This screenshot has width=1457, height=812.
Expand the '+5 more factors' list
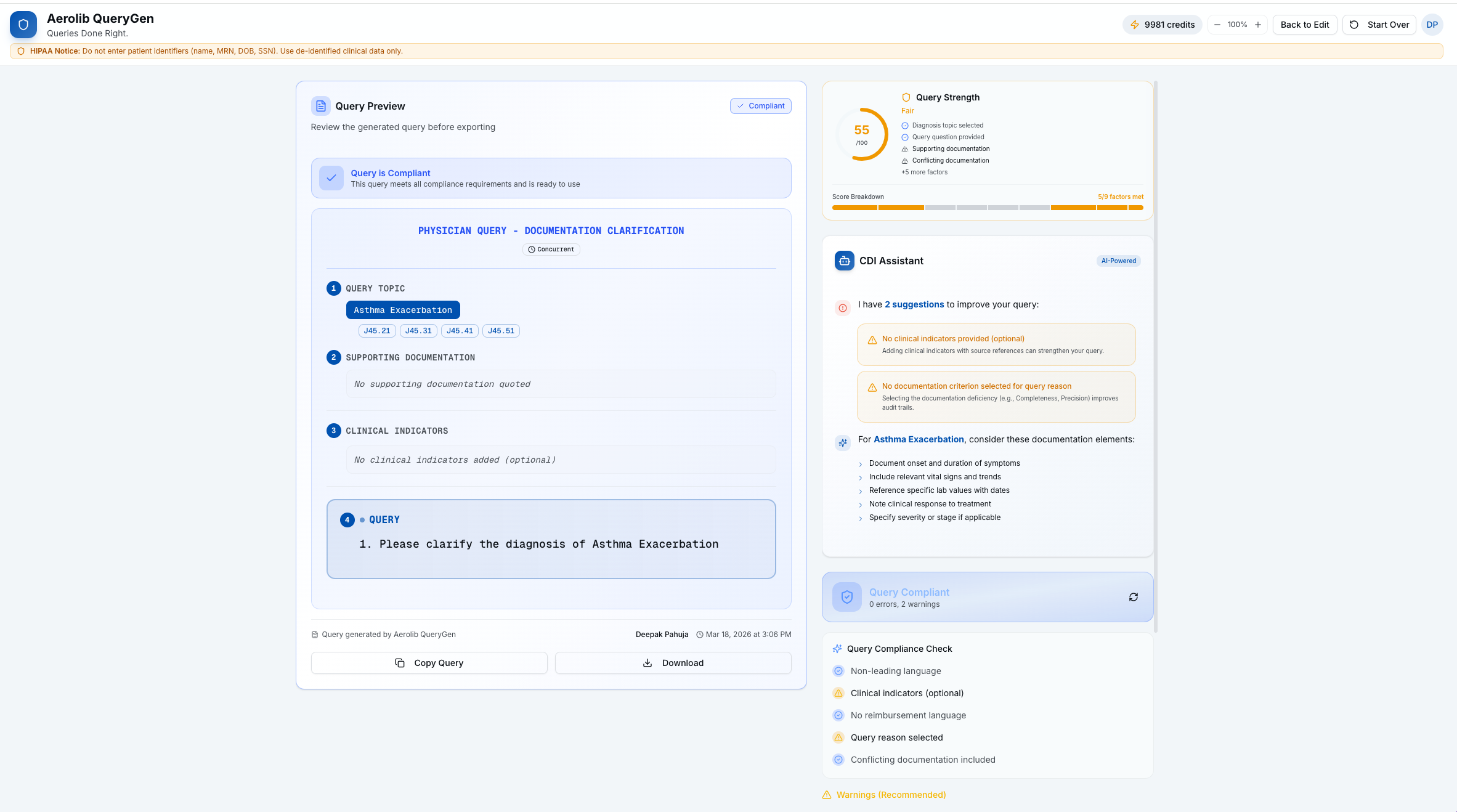tap(924, 173)
